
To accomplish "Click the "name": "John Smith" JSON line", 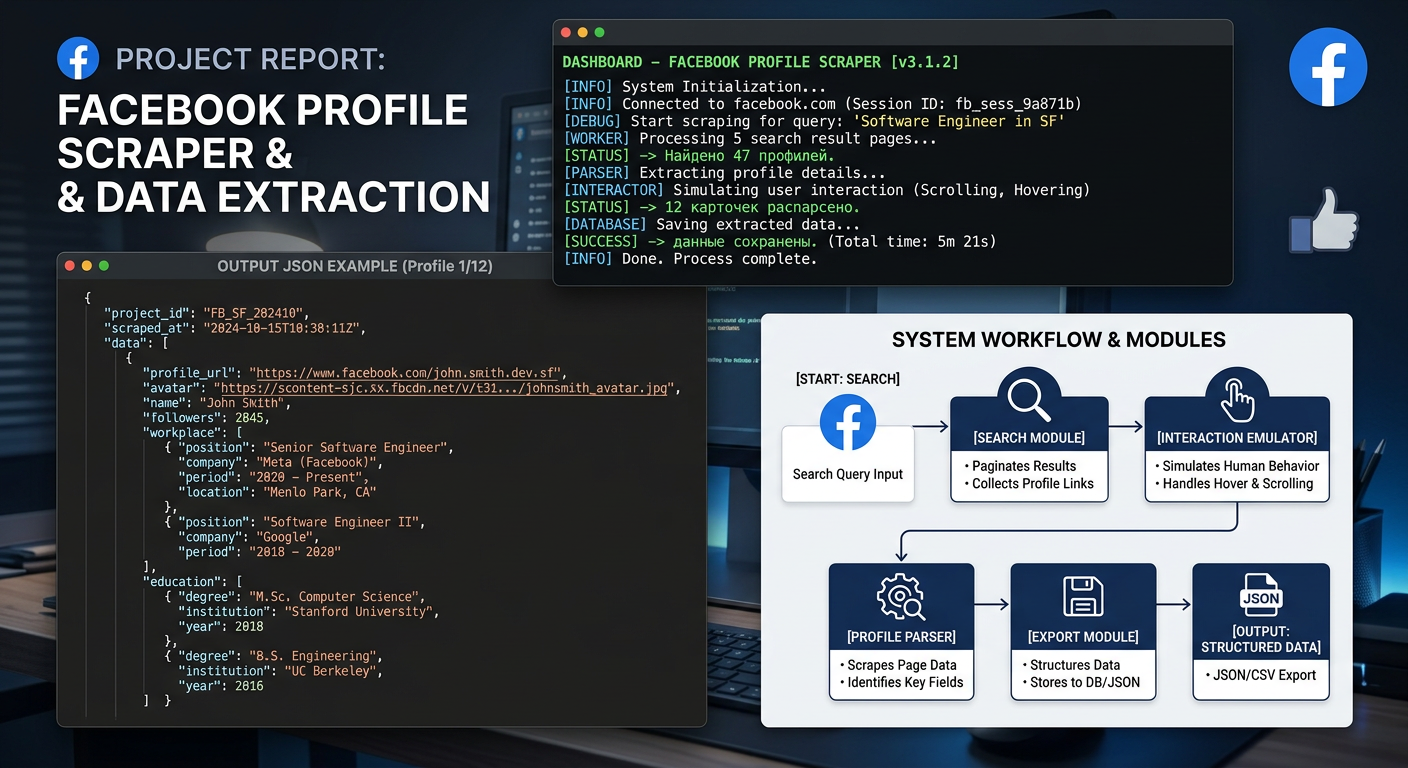I will pyautogui.click(x=217, y=403).
